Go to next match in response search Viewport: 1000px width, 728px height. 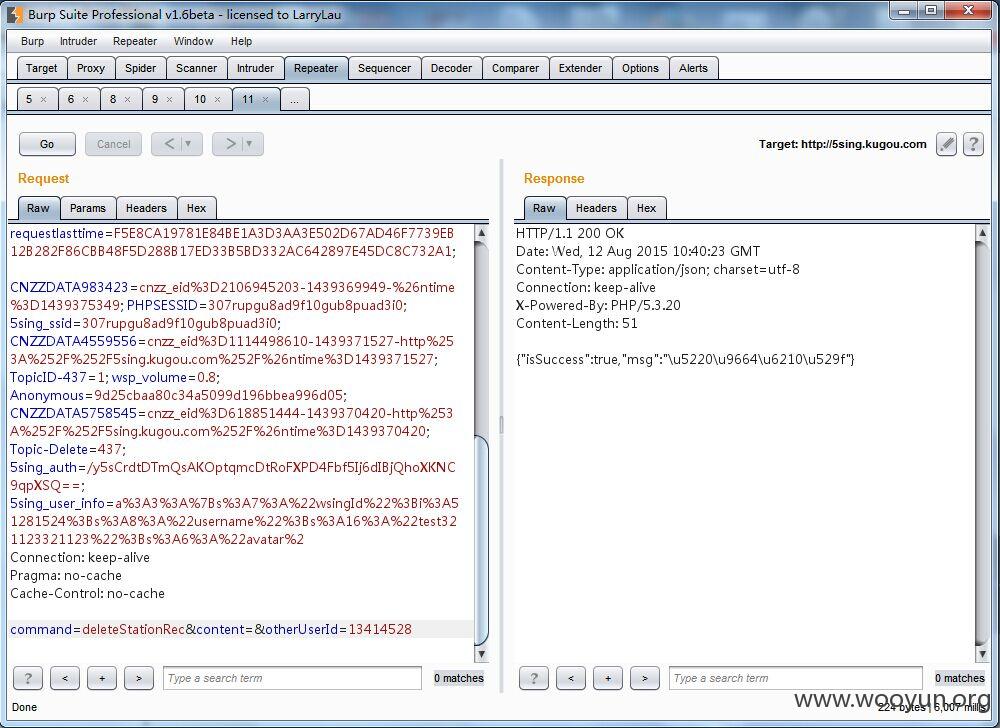point(645,678)
